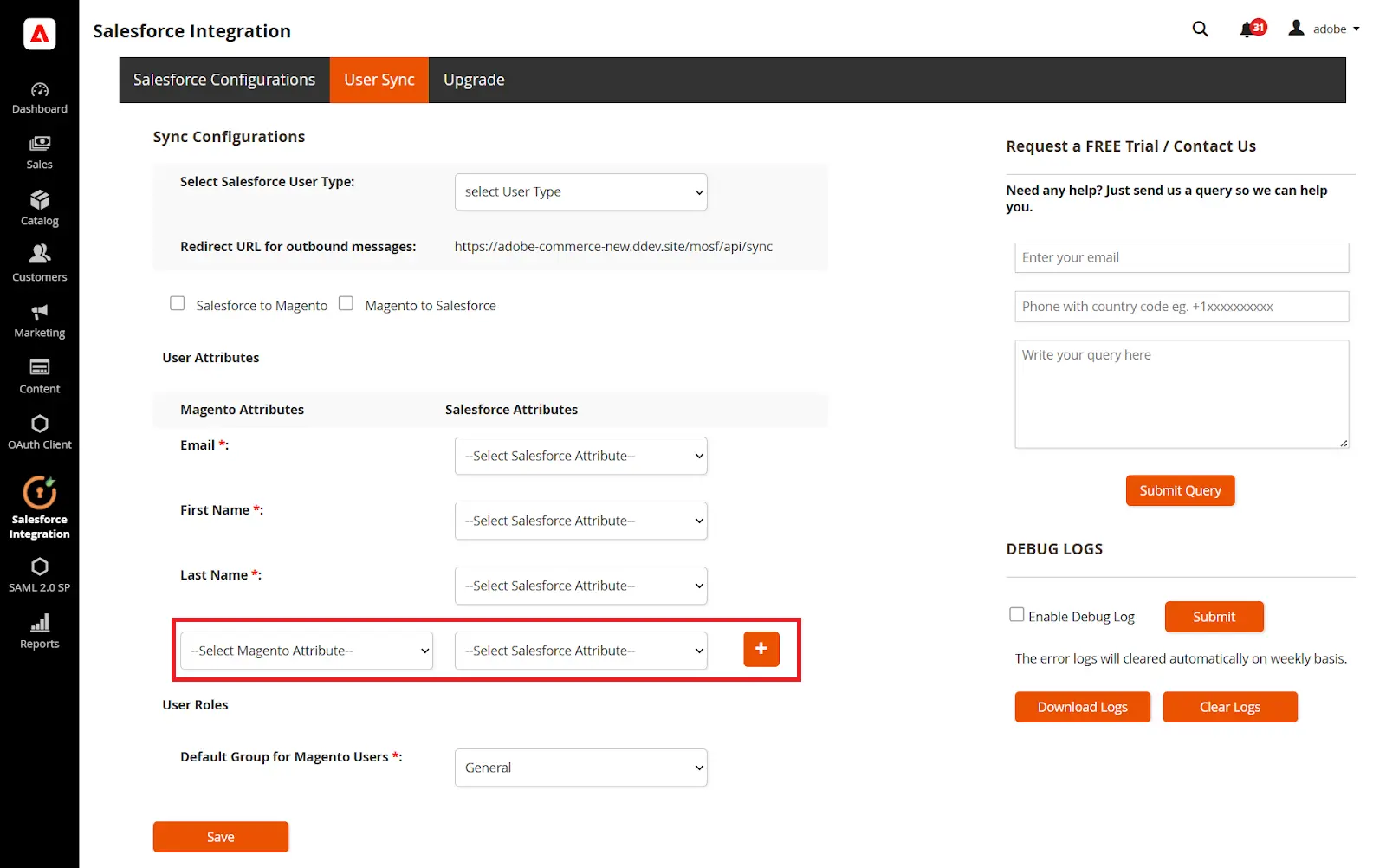Click the User Attributes heading
Screen dimensions: 1386x868
pyautogui.click(x=210, y=358)
